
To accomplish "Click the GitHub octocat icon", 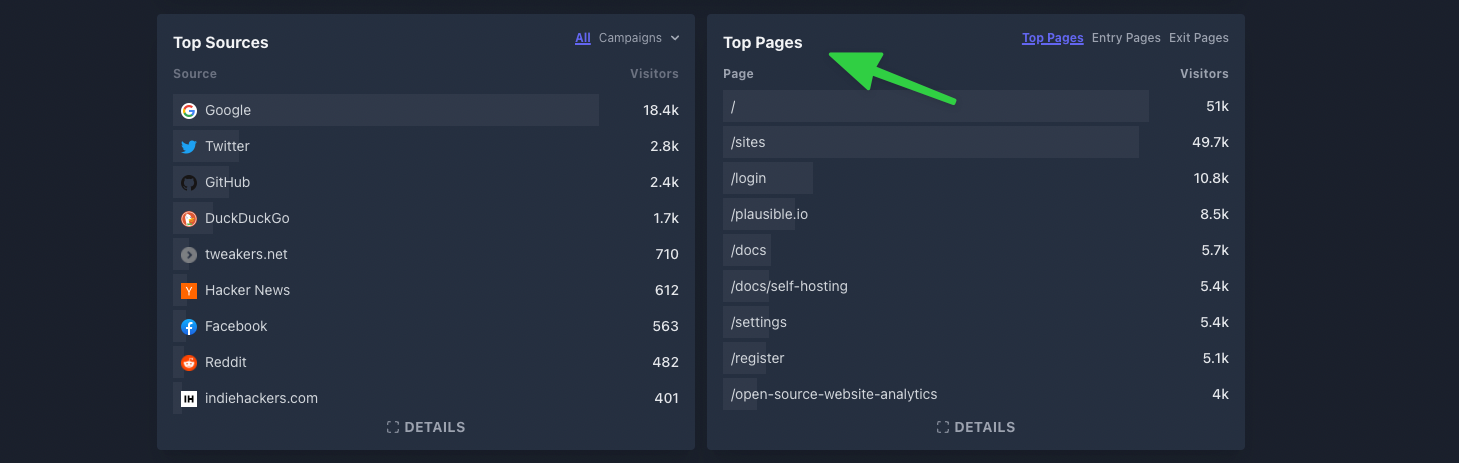I will (189, 182).
